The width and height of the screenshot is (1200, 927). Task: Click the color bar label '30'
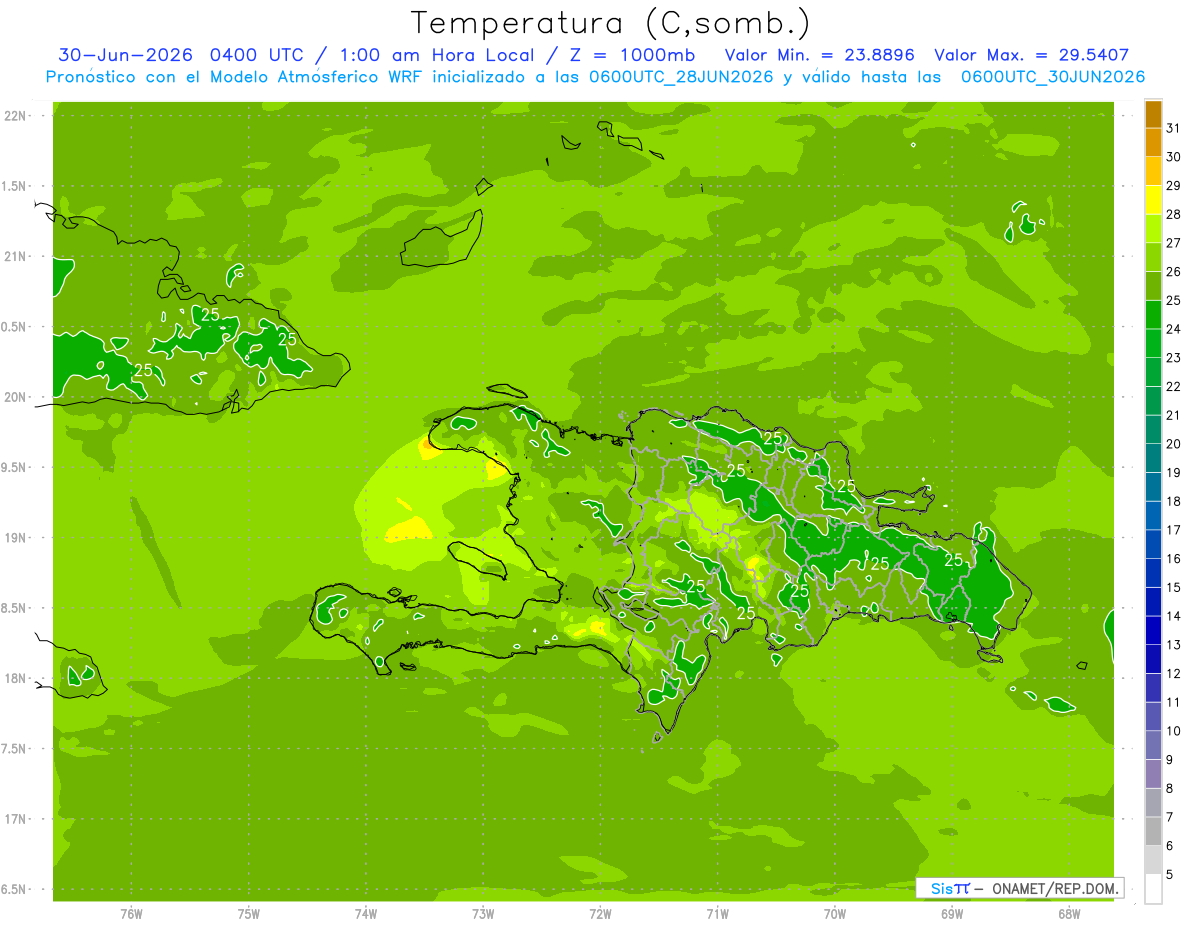coord(1173,157)
